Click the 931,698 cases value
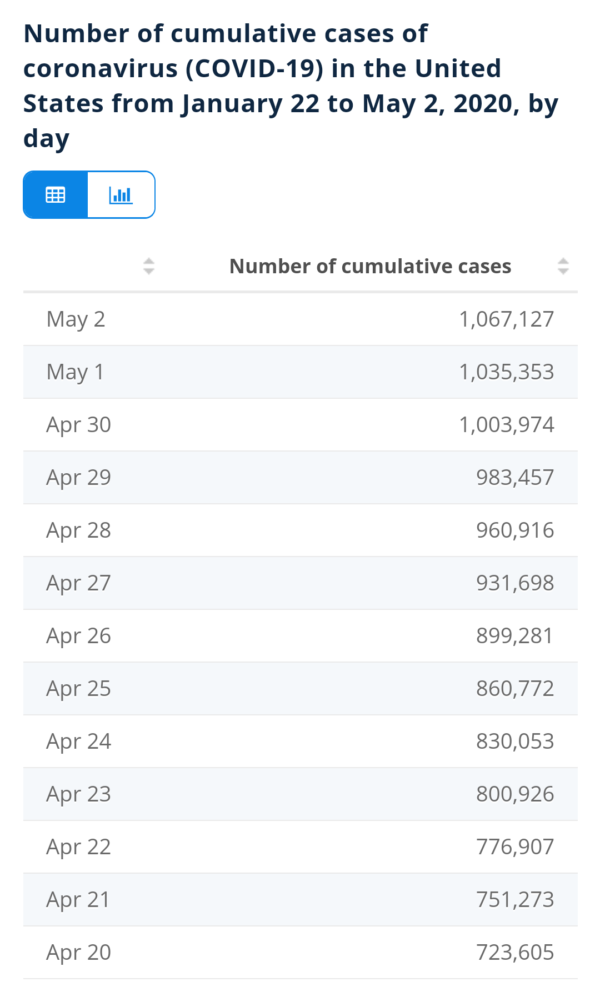Screen dimensions: 600x1002 [x=514, y=583]
